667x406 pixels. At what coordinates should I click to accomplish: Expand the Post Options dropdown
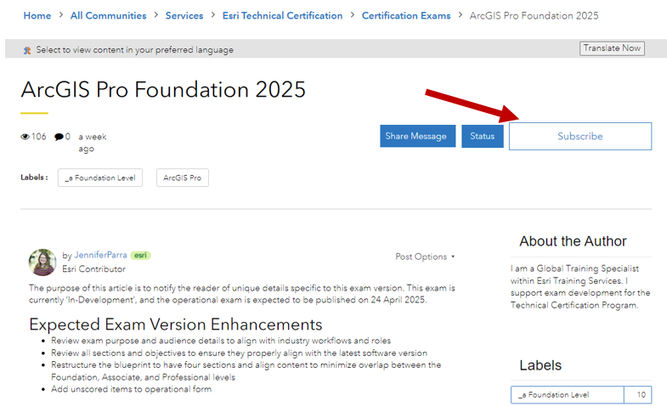click(425, 257)
